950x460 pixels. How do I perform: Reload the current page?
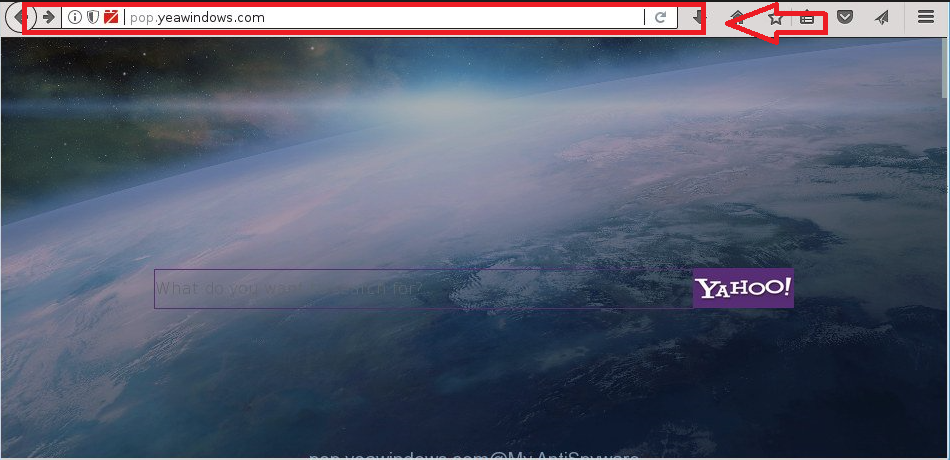(661, 18)
